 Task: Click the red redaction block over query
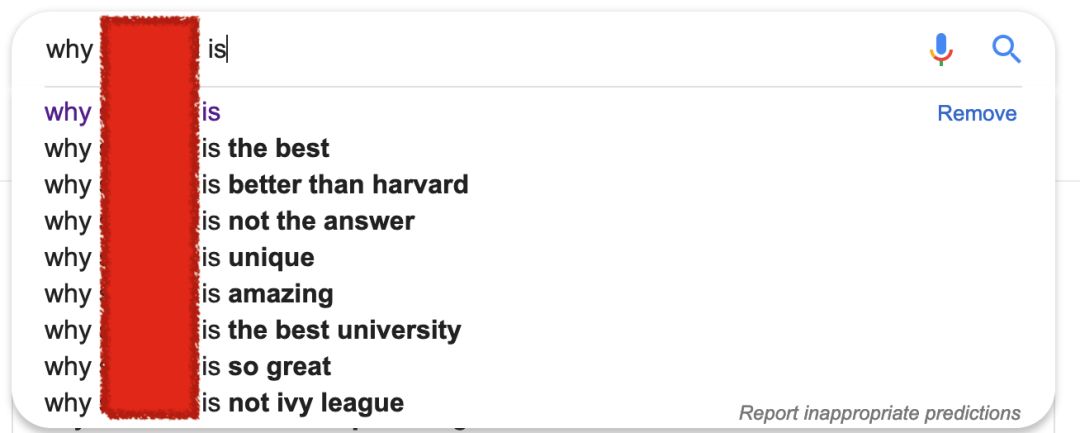(x=148, y=220)
